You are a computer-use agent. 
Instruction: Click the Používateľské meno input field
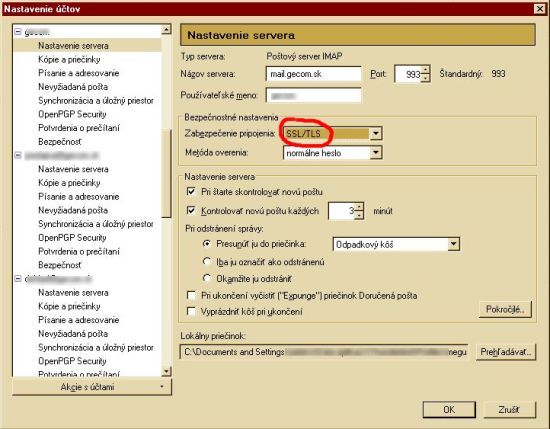tap(314, 95)
